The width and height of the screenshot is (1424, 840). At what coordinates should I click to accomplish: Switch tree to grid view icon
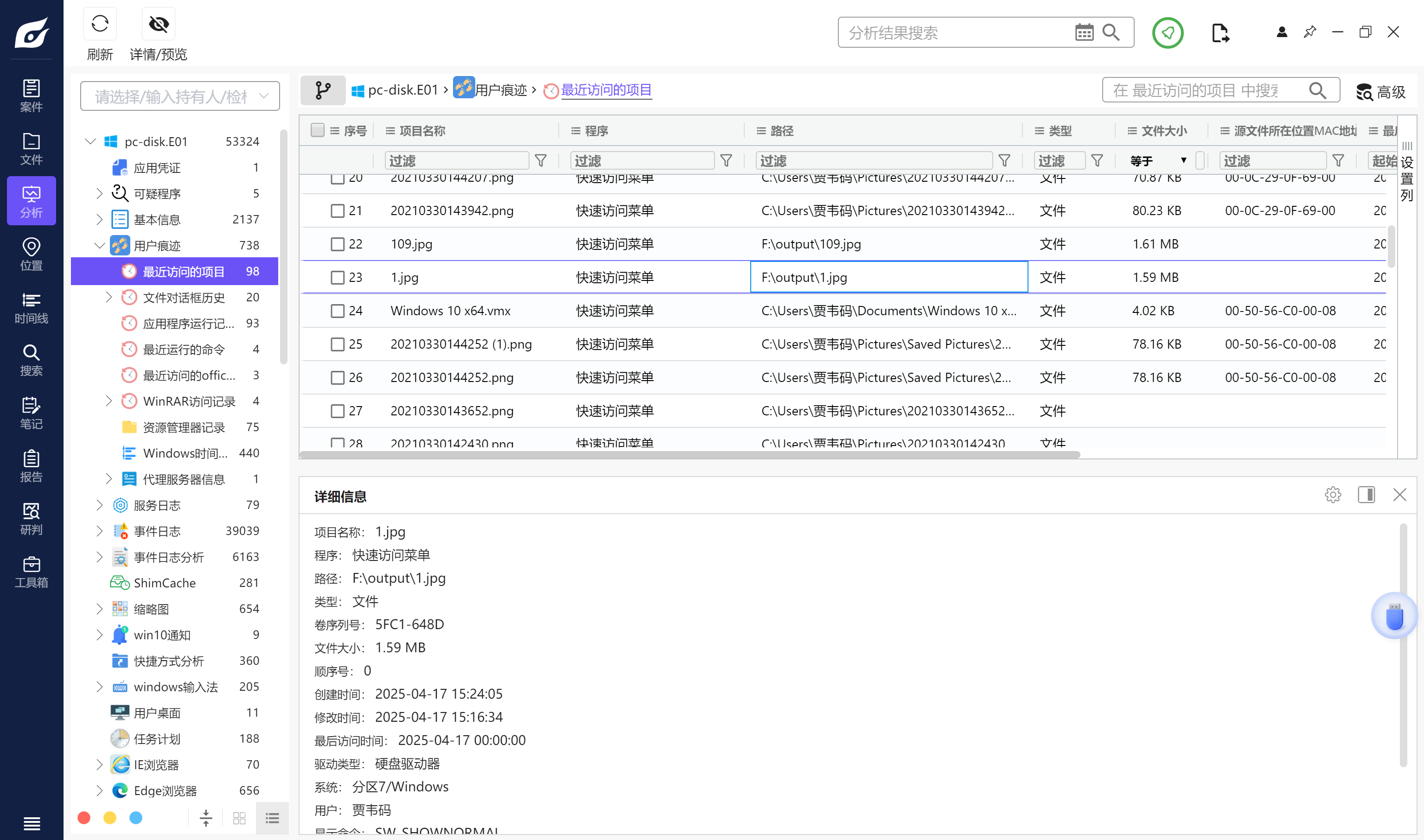(x=239, y=818)
